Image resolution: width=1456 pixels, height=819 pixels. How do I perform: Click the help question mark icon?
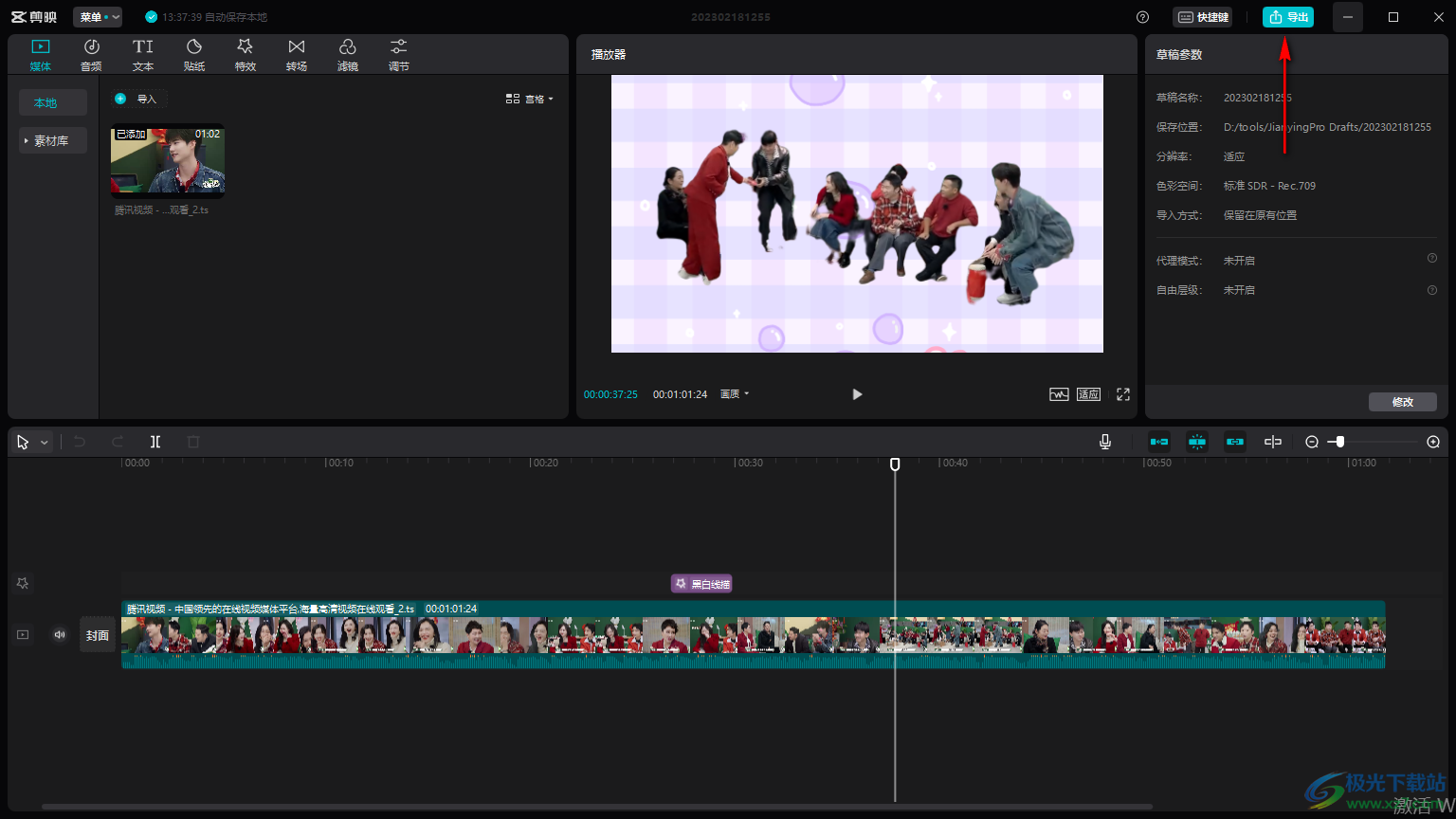click(1142, 17)
